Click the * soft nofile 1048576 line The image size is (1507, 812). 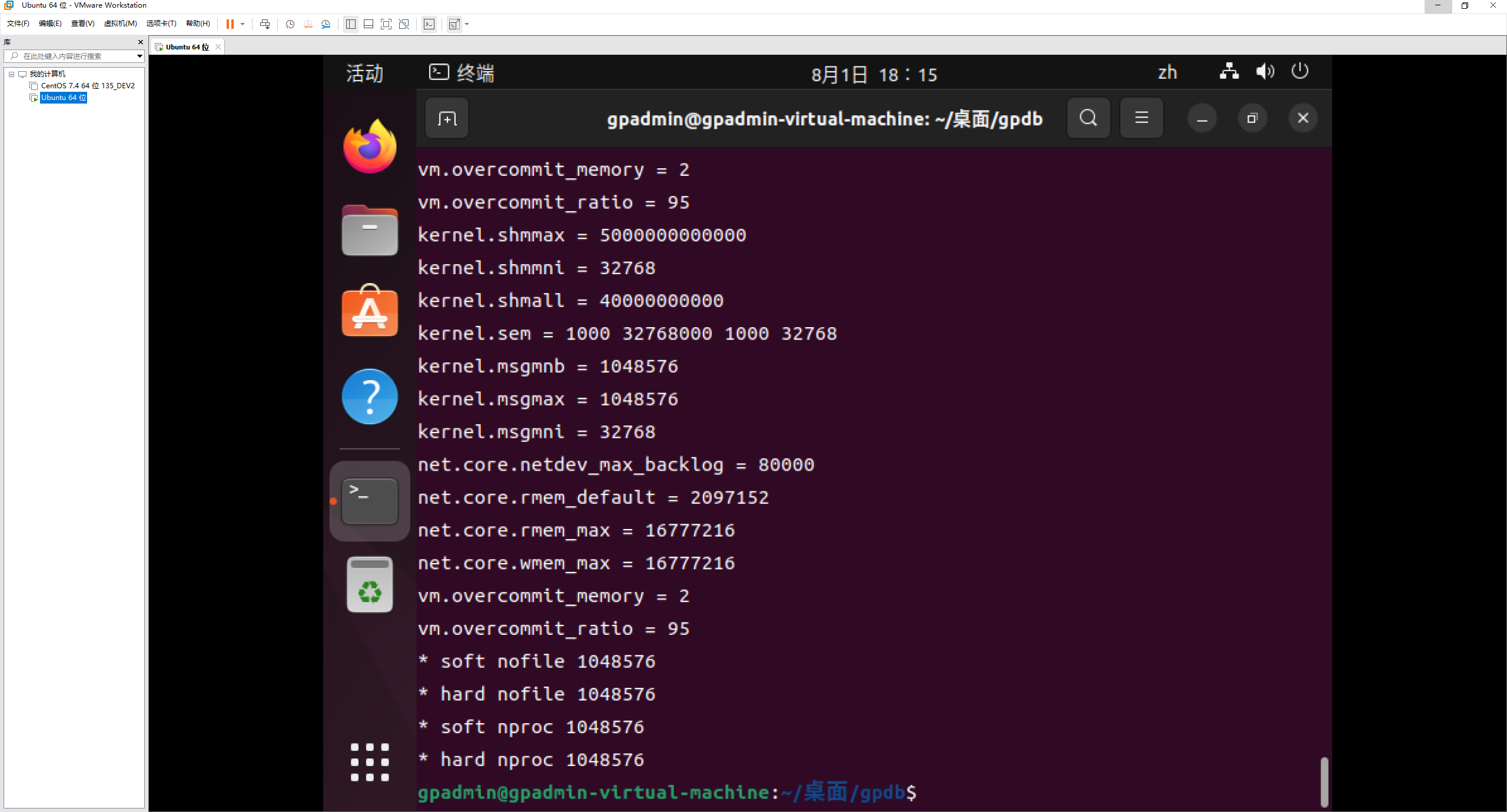[536, 661]
